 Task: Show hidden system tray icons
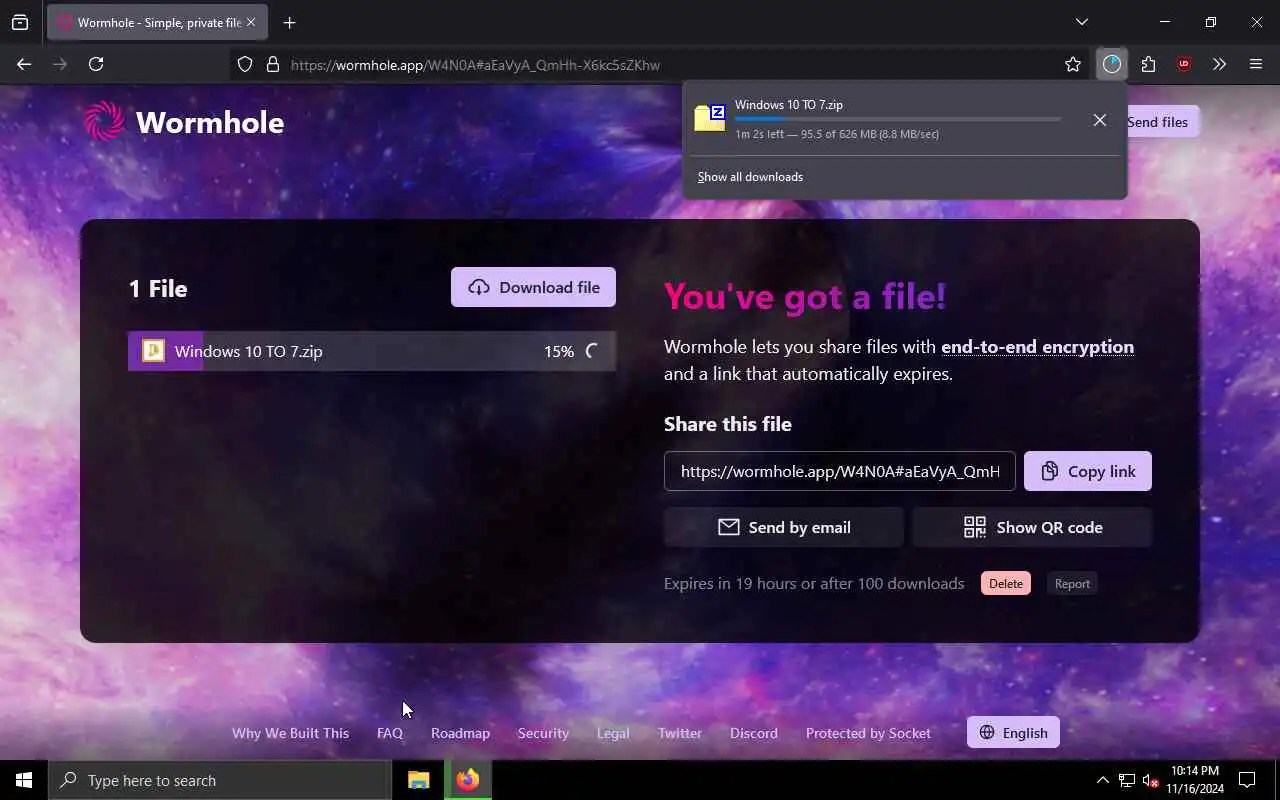(1102, 780)
